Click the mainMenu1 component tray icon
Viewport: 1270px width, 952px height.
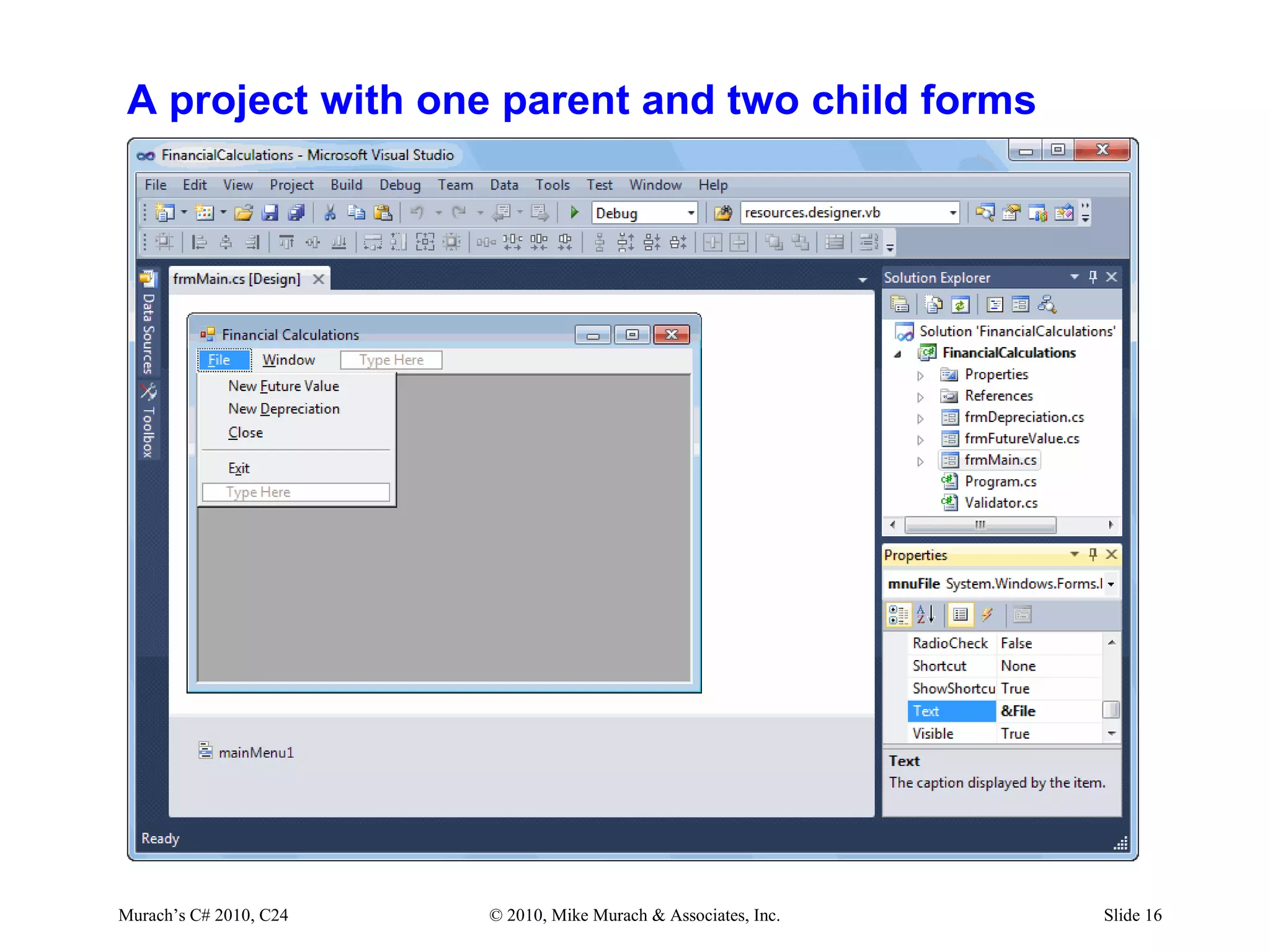[x=205, y=751]
